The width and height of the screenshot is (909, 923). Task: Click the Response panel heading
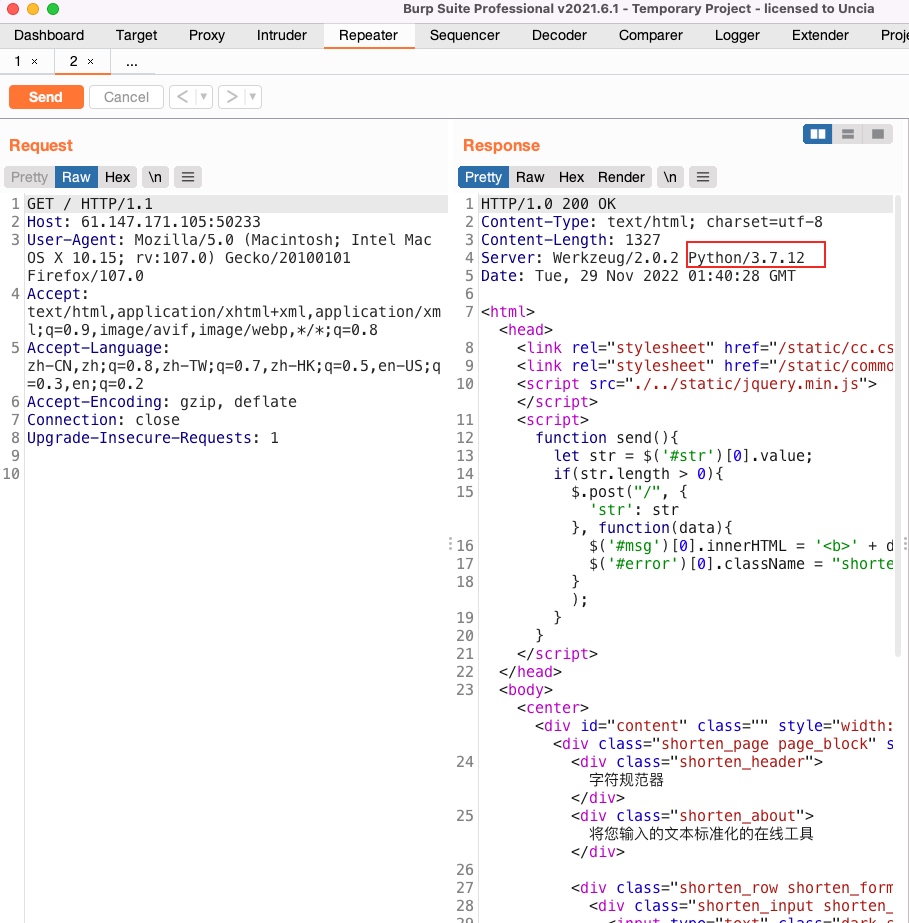pos(501,145)
